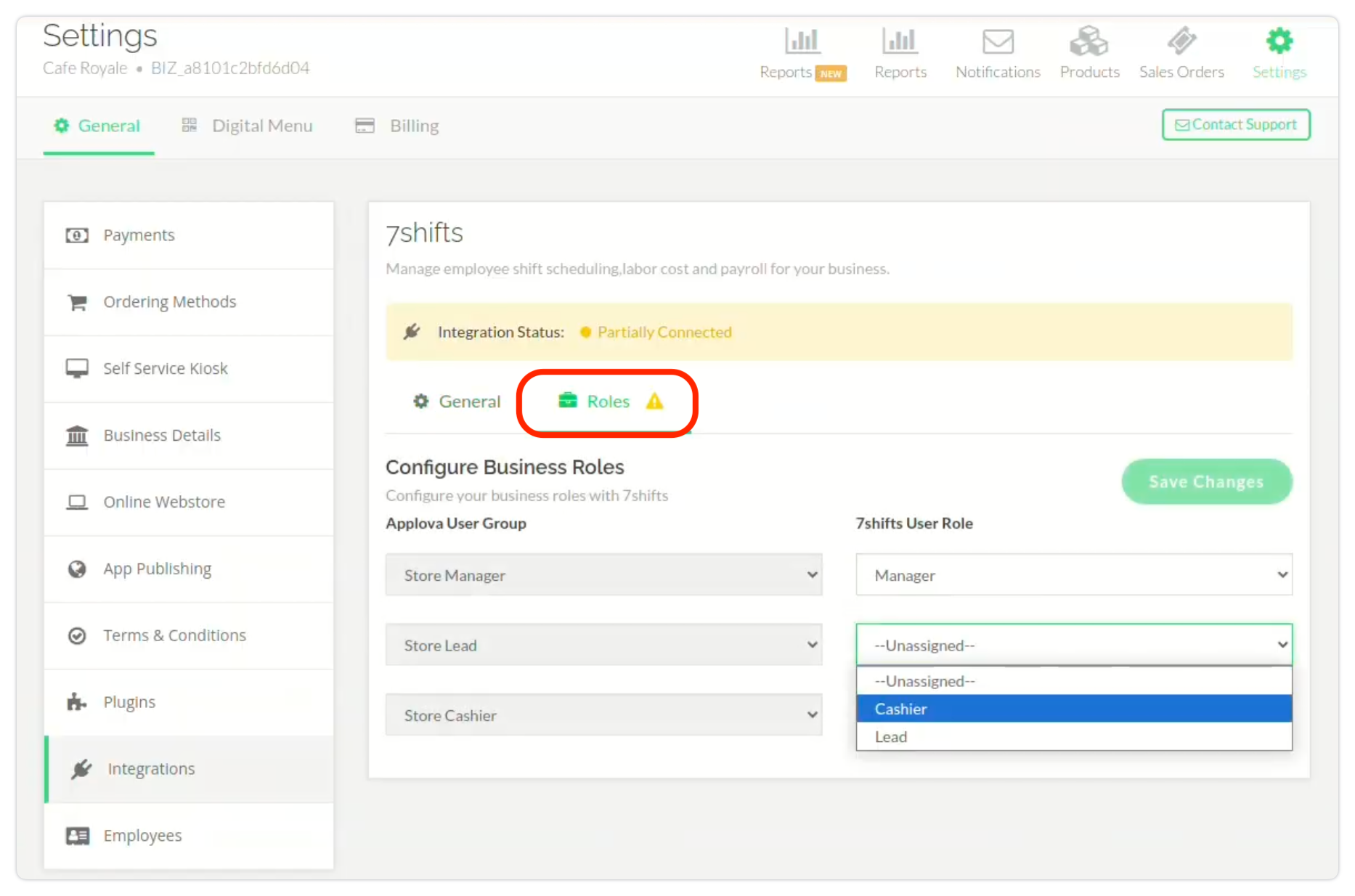Click the Employees ID card icon
Viewport: 1355px width, 896px height.
[77, 836]
